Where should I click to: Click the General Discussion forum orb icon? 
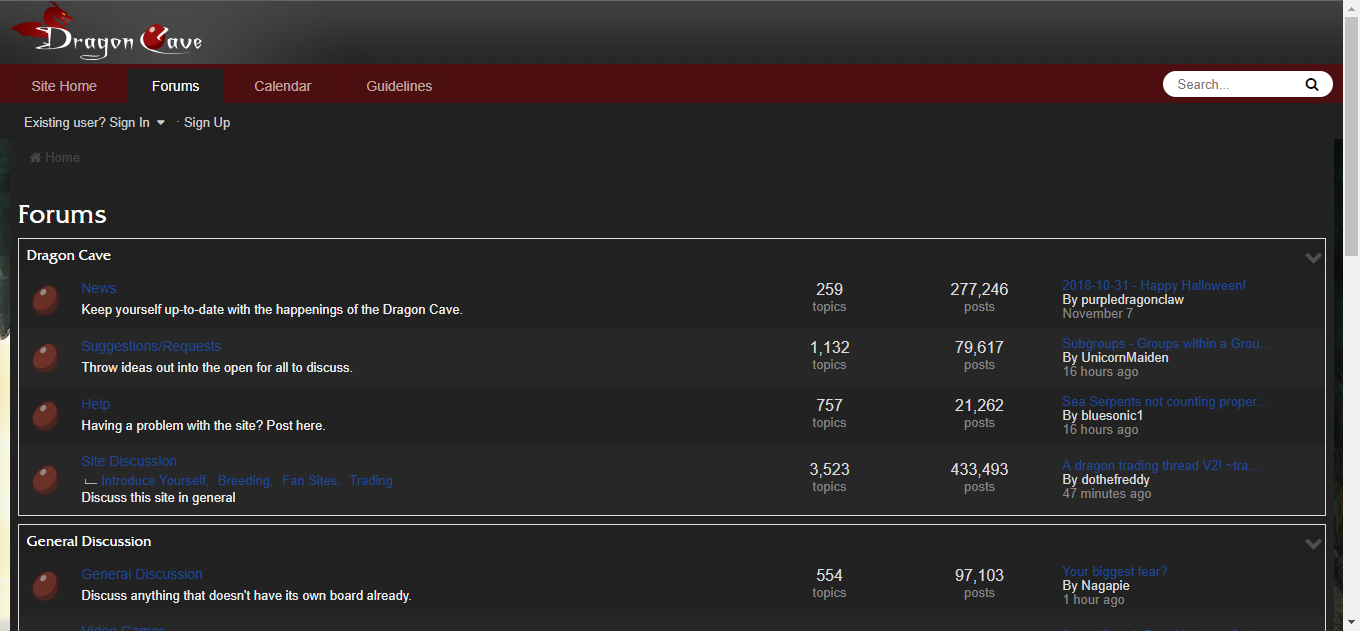[x=45, y=584]
